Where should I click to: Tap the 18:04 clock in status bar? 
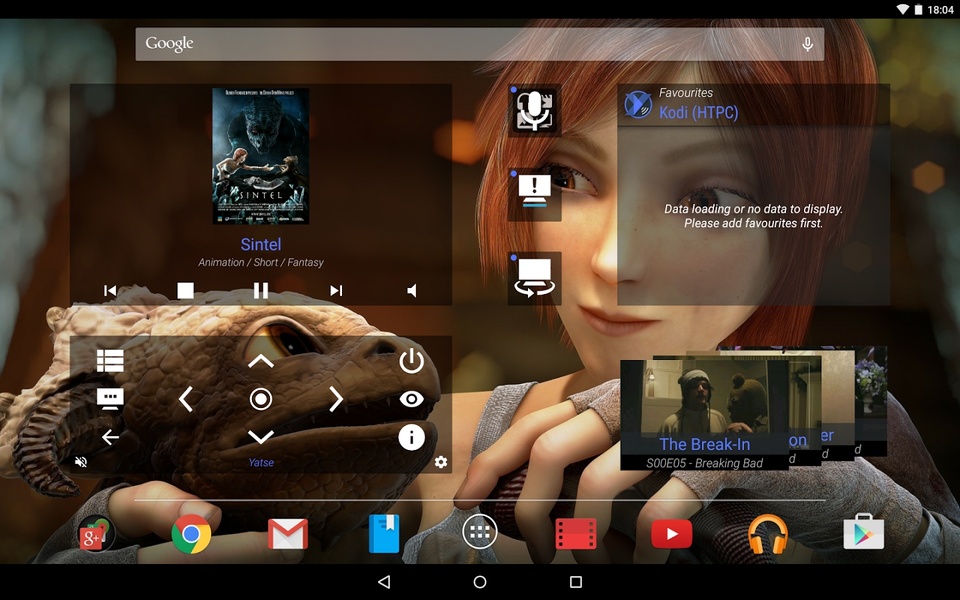(940, 10)
